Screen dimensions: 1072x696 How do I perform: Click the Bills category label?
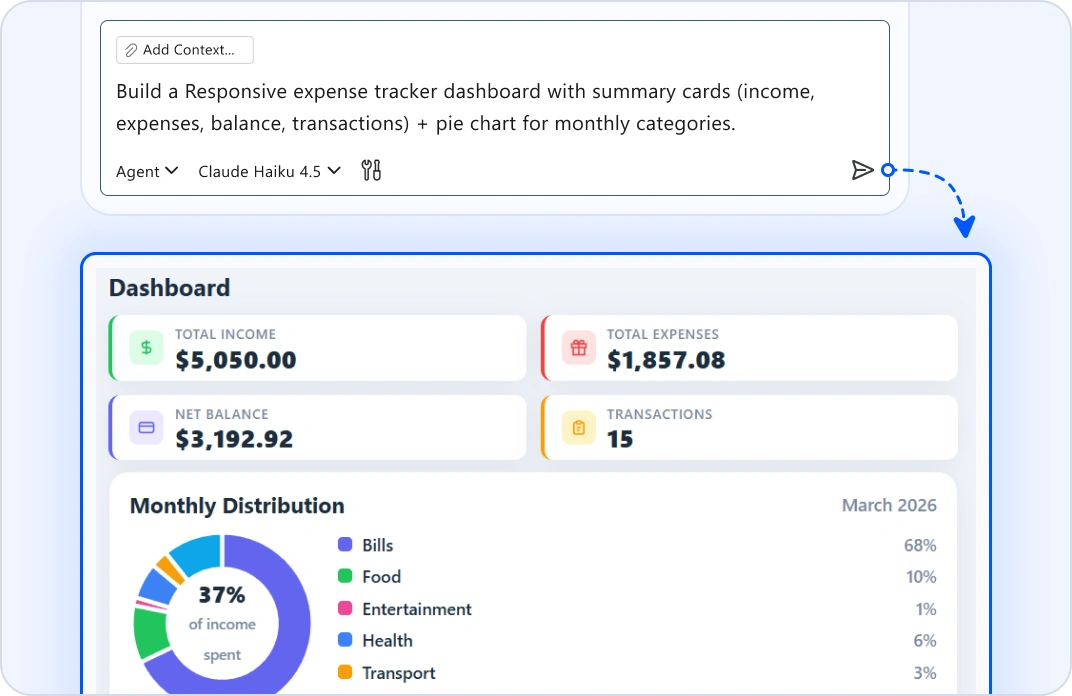click(x=377, y=545)
